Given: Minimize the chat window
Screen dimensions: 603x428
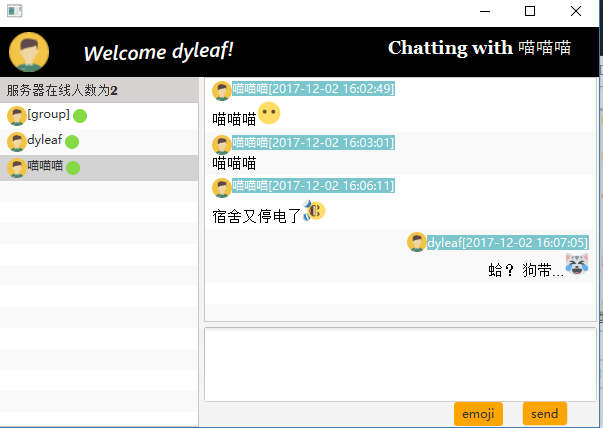Looking at the screenshot, I should pyautogui.click(x=485, y=11).
